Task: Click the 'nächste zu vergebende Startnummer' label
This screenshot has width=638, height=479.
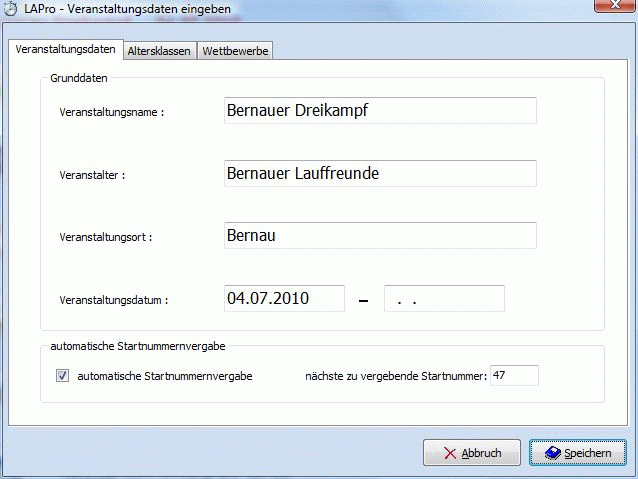Action: (396, 377)
